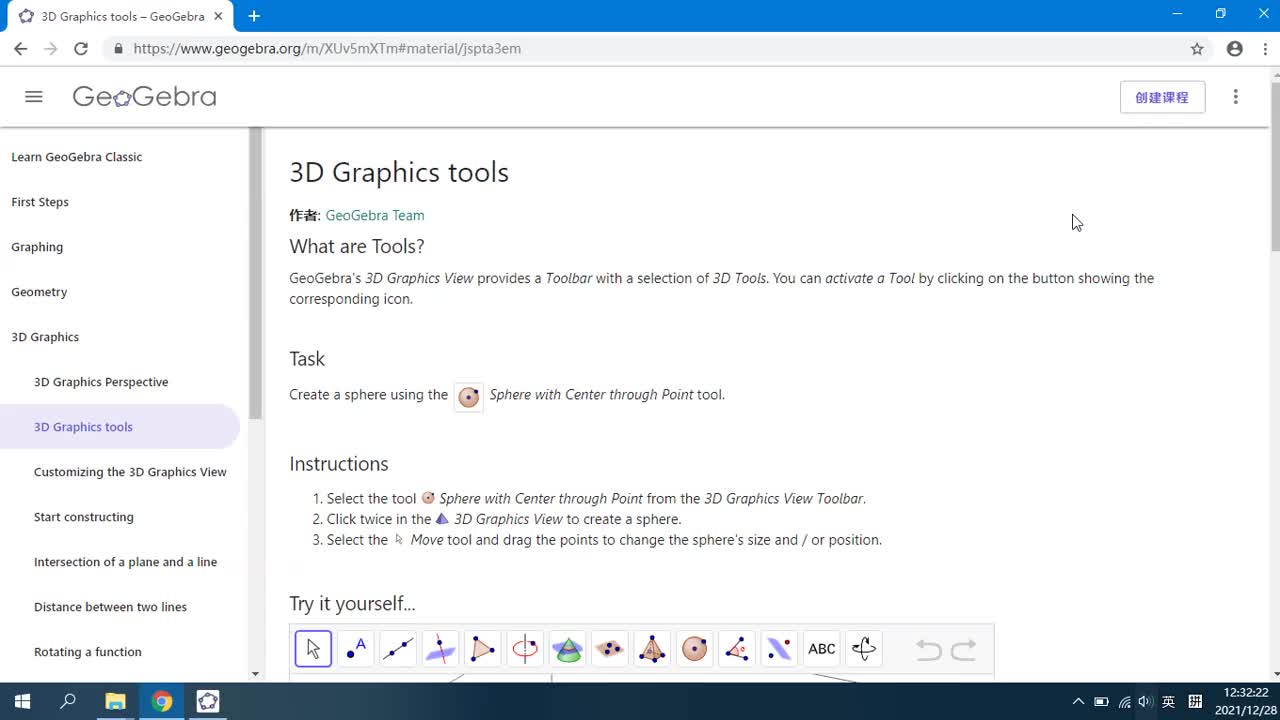Open the three-dot more options menu
1280x720 pixels.
pos(1236,97)
